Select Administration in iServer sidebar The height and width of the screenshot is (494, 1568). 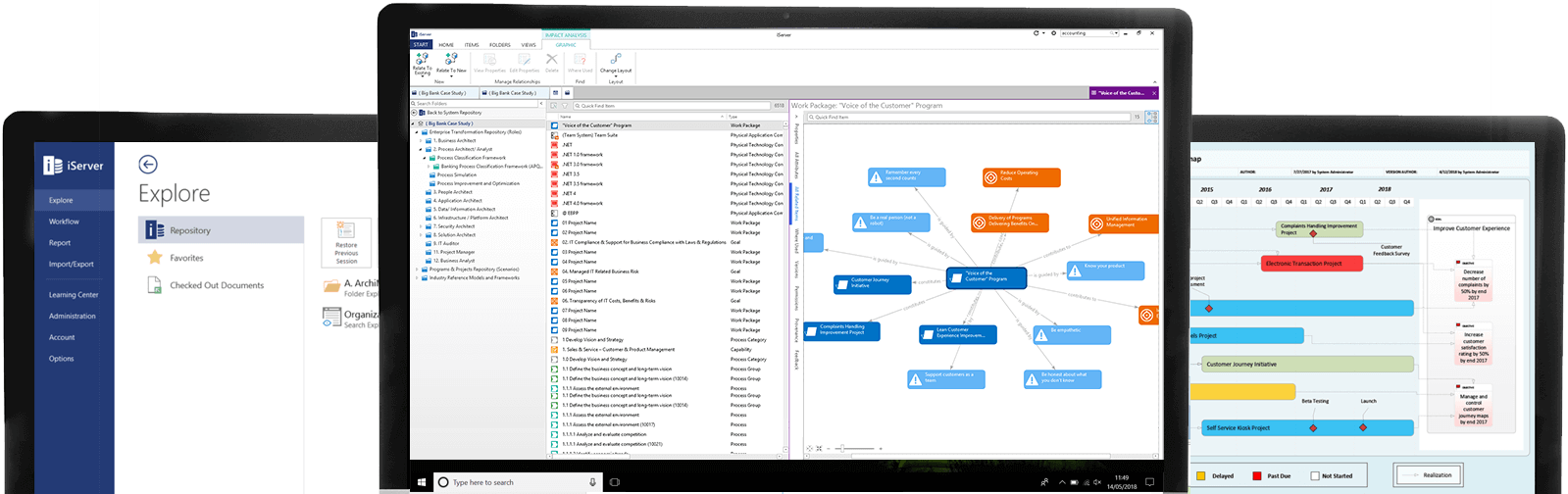75,317
